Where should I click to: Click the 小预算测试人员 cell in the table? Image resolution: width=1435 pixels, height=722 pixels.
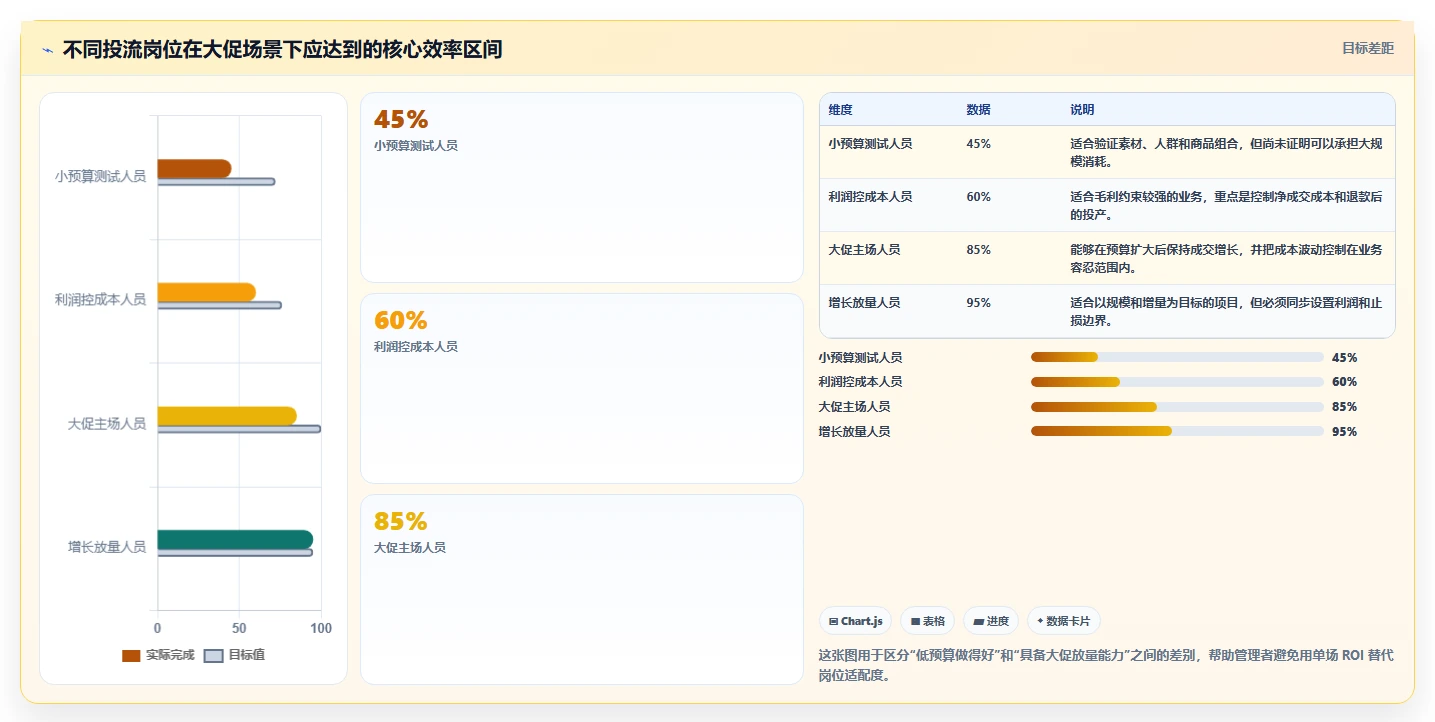[870, 144]
